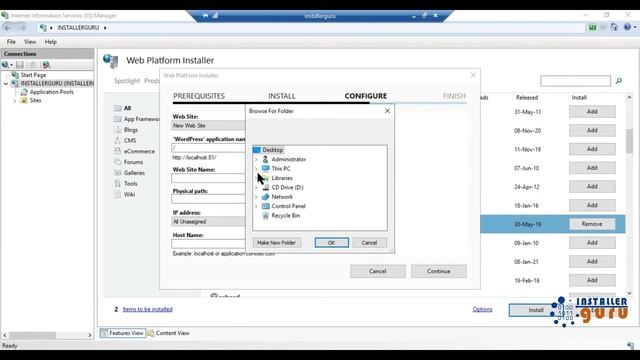
Task: Click Make New Folder button
Action: pyautogui.click(x=276, y=242)
